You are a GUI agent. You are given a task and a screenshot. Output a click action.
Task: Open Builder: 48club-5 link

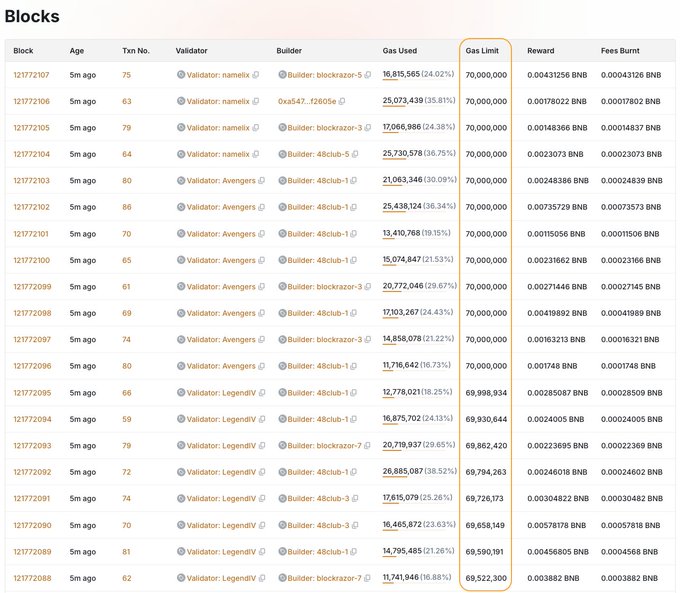tap(318, 154)
